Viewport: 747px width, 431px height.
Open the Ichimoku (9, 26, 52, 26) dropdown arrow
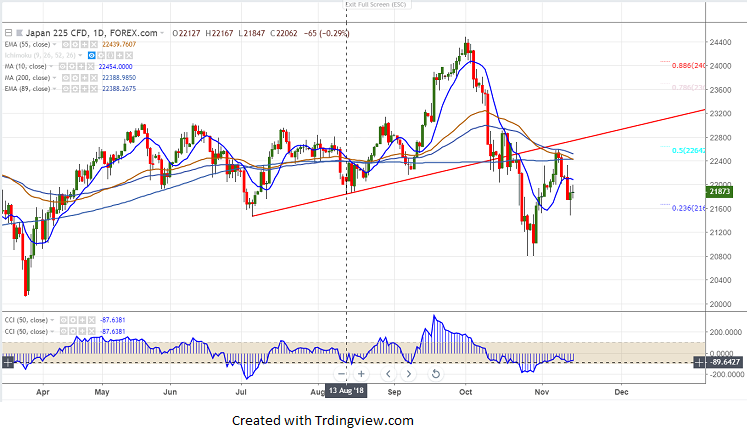81,55
